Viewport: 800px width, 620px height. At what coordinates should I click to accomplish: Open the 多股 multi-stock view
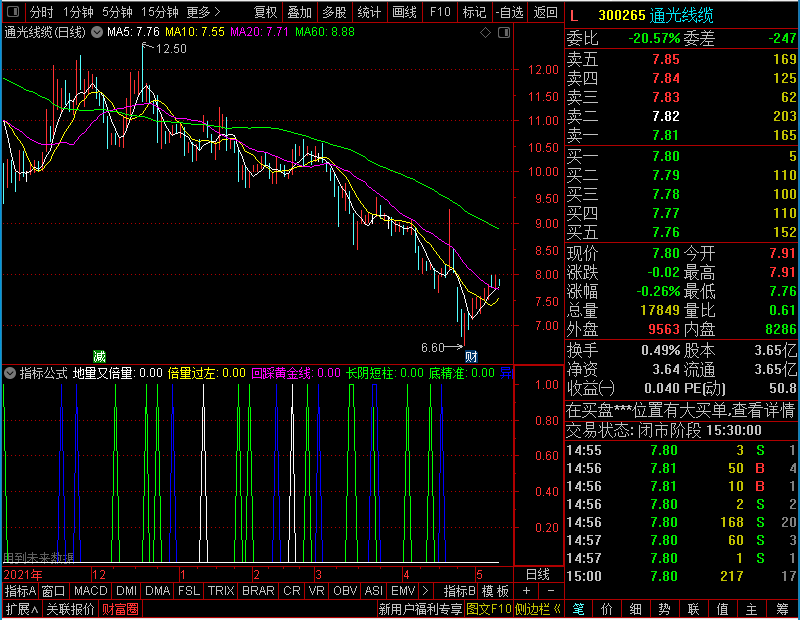(x=334, y=12)
